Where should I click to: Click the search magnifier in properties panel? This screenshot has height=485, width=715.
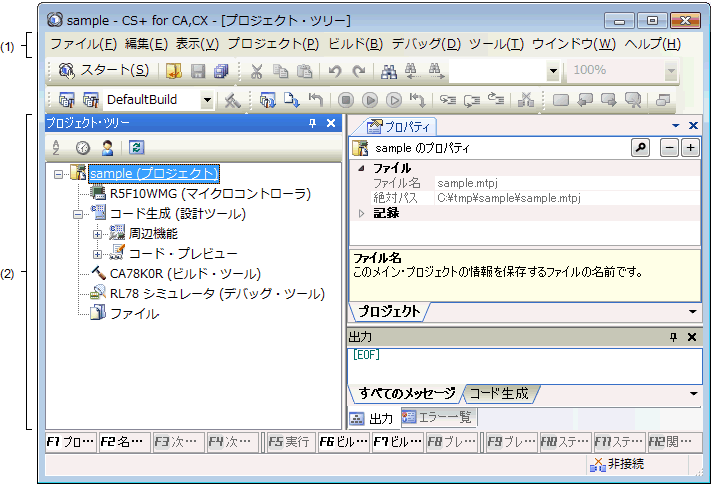coord(639,148)
